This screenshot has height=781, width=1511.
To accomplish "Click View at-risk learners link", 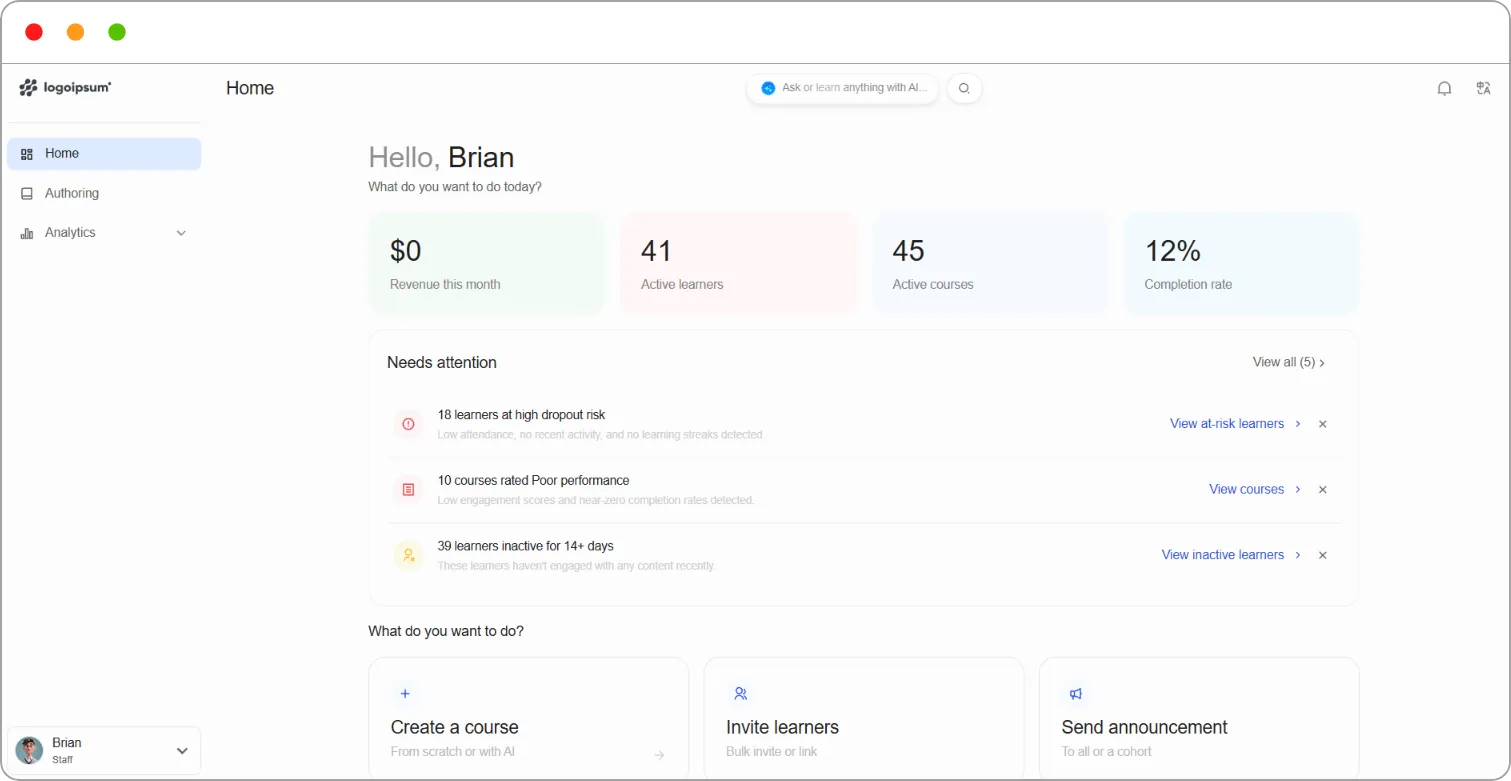I will click(1235, 424).
